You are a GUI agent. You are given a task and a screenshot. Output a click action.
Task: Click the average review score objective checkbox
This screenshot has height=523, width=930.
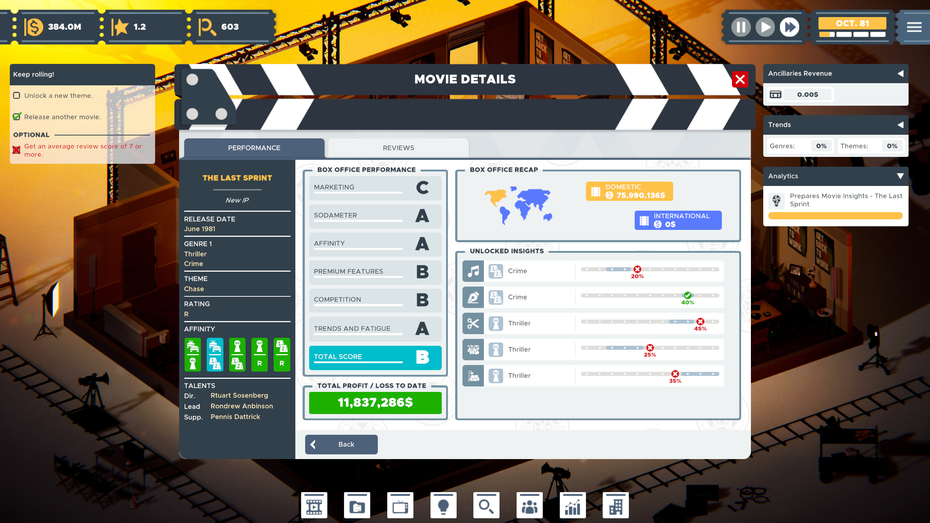(x=17, y=150)
